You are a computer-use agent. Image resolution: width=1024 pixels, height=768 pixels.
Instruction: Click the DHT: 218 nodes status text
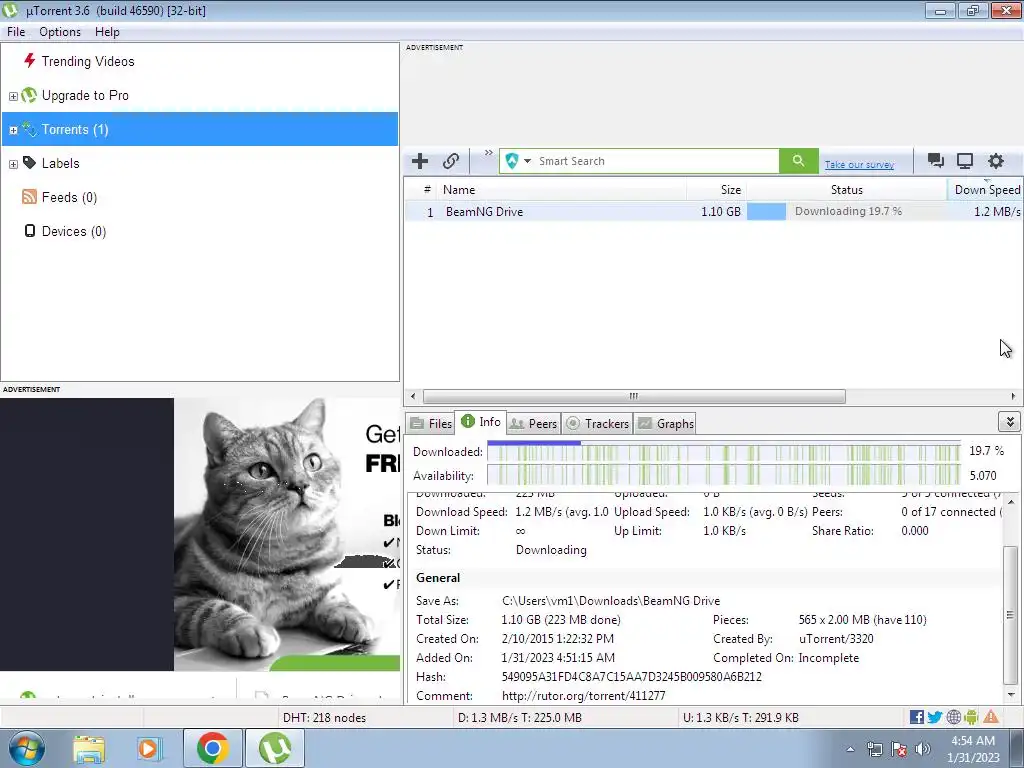click(324, 717)
